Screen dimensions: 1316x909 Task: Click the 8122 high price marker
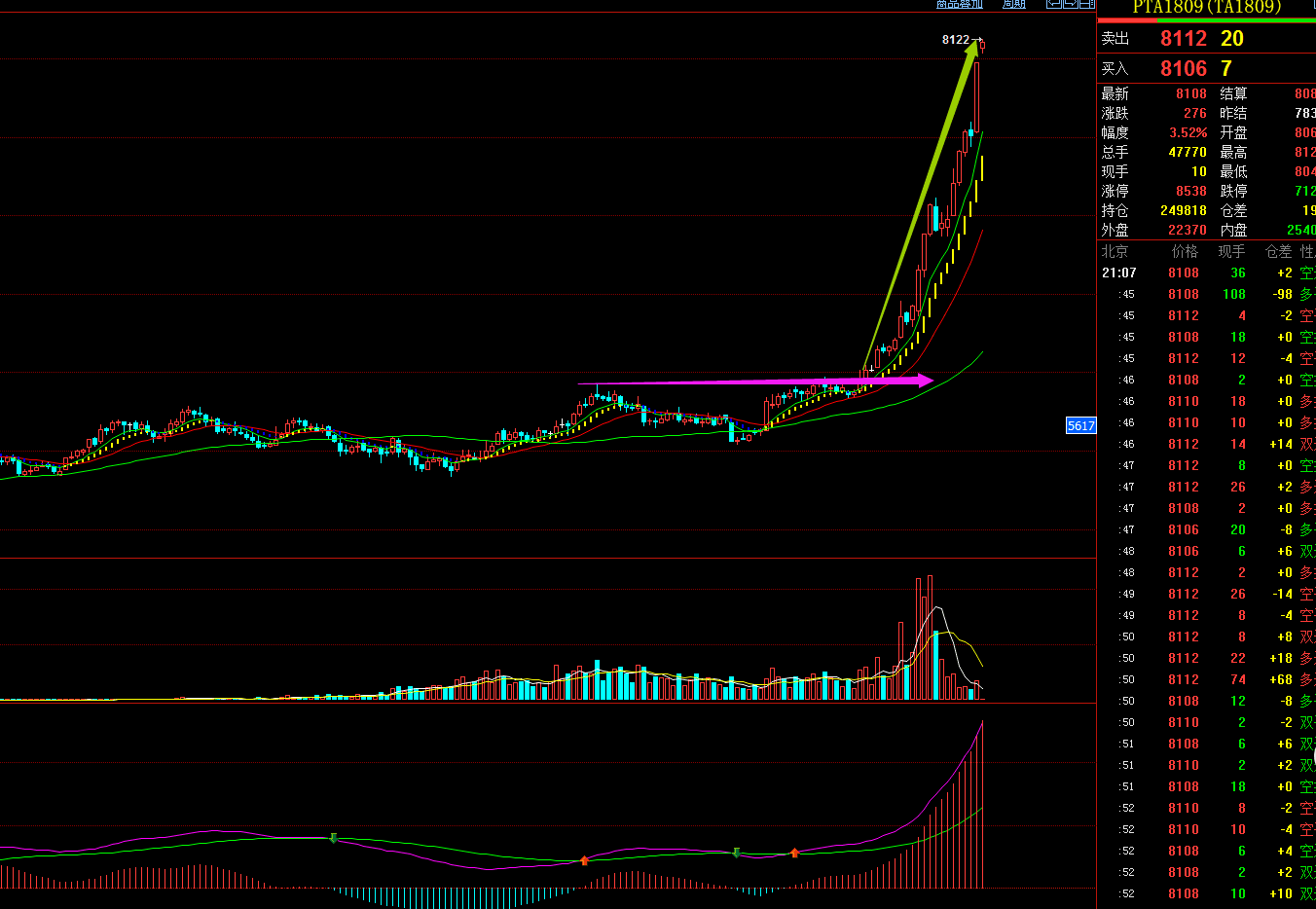point(956,40)
